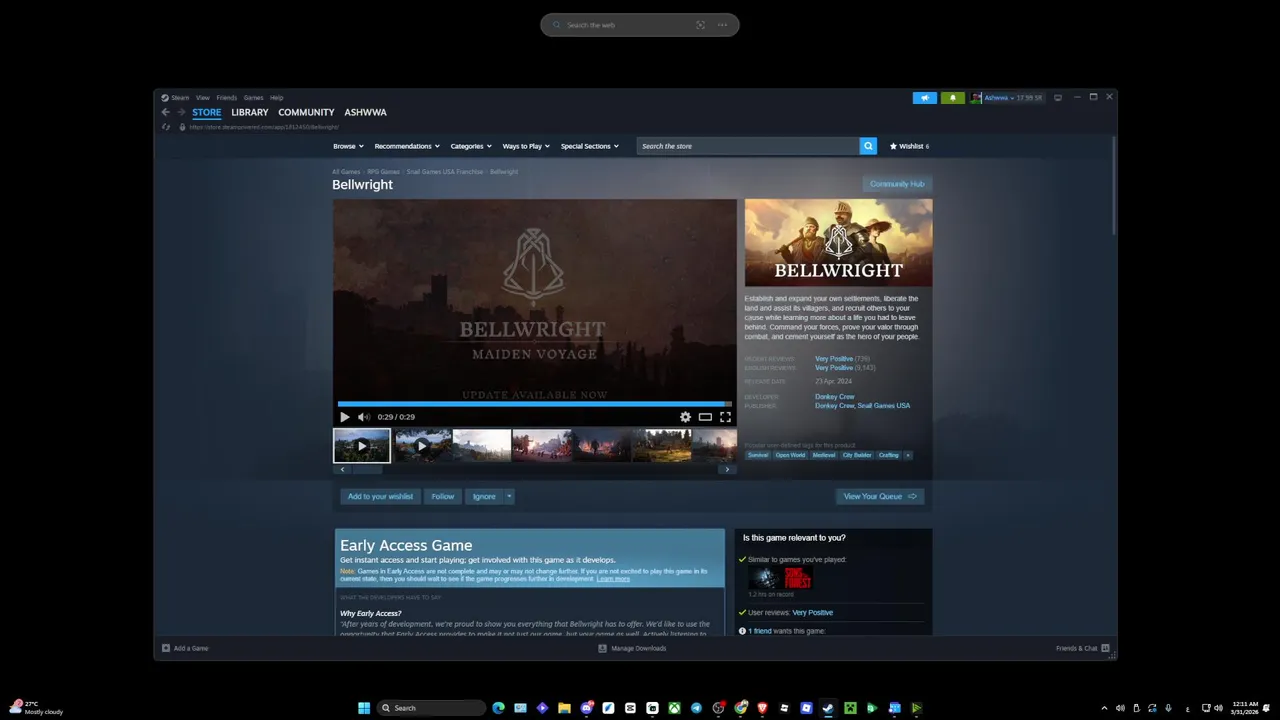Click the All Games breadcrumb
1280x720 pixels.
[x=346, y=172]
